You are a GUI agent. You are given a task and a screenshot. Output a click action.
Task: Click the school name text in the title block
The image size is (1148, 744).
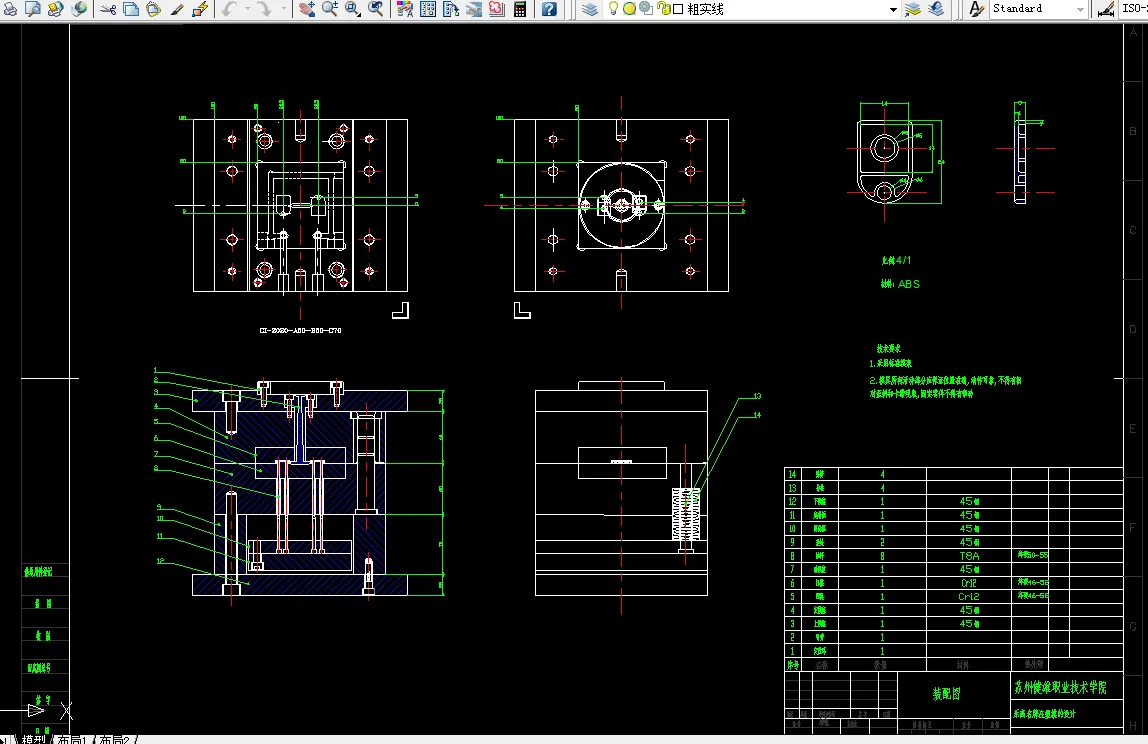1060,687
